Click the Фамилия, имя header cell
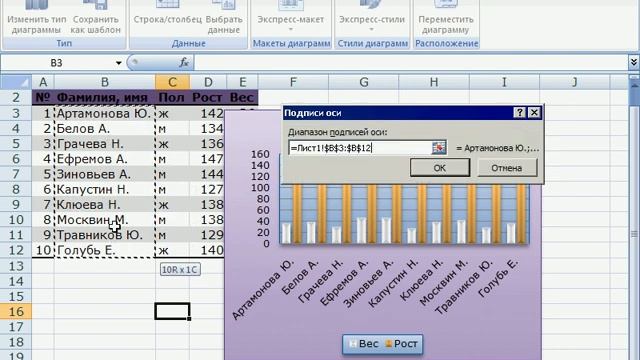The height and width of the screenshot is (360, 640). coord(104,98)
